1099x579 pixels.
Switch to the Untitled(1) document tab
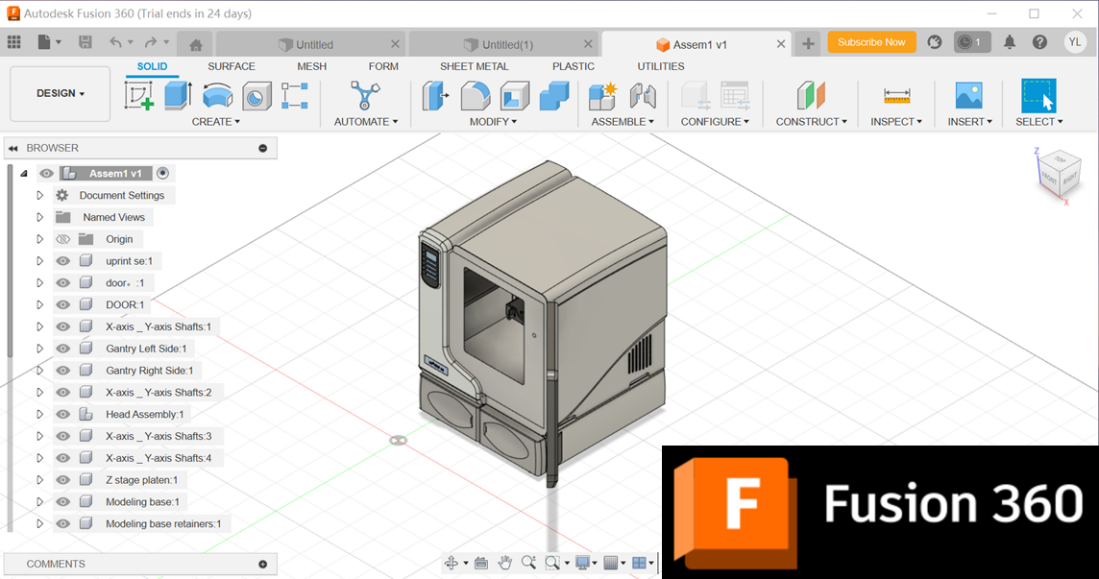click(503, 44)
